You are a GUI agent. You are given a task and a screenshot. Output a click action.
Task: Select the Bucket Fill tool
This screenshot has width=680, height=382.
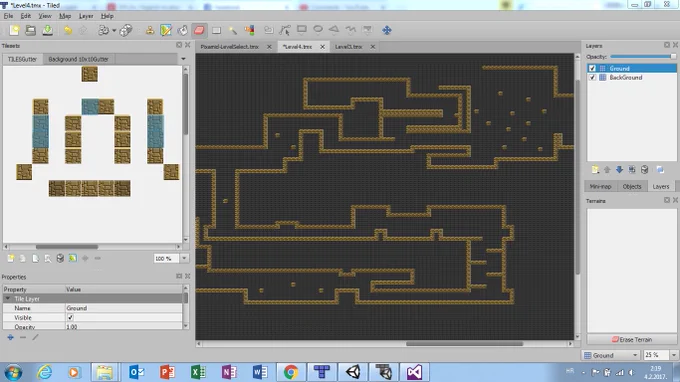click(x=183, y=30)
